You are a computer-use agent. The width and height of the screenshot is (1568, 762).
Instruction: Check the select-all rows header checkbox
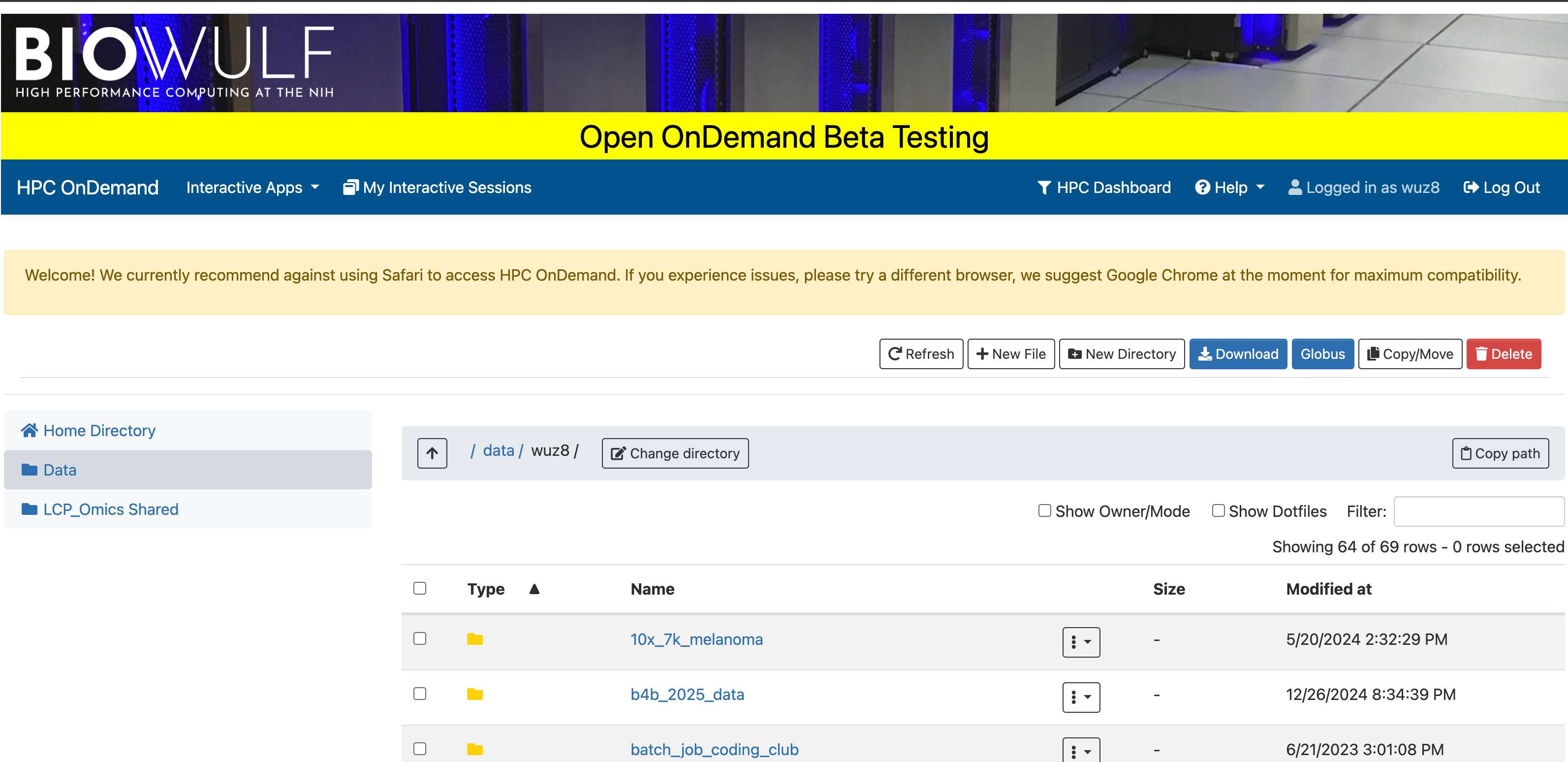[x=419, y=588]
